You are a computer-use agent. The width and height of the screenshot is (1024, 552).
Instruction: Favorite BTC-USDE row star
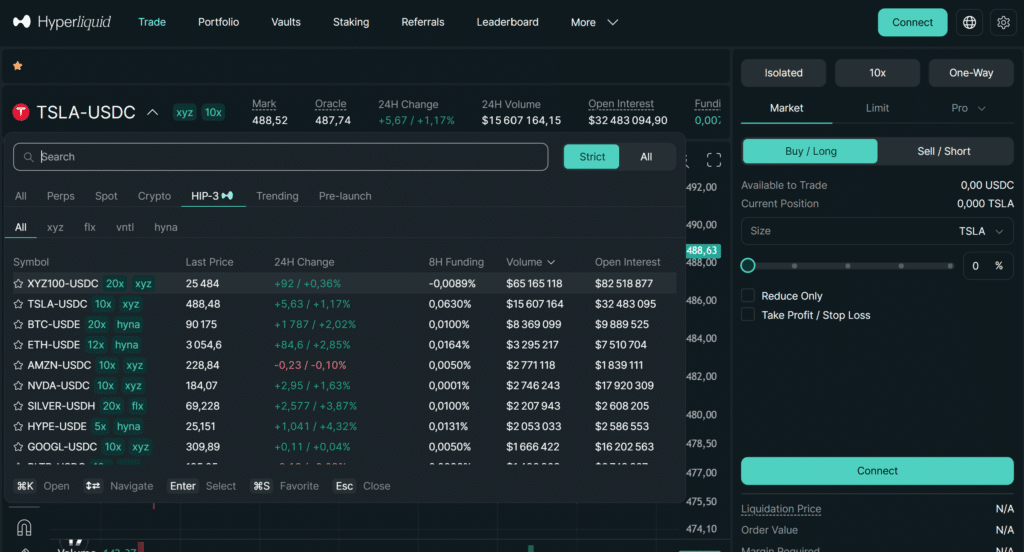pyautogui.click(x=18, y=324)
